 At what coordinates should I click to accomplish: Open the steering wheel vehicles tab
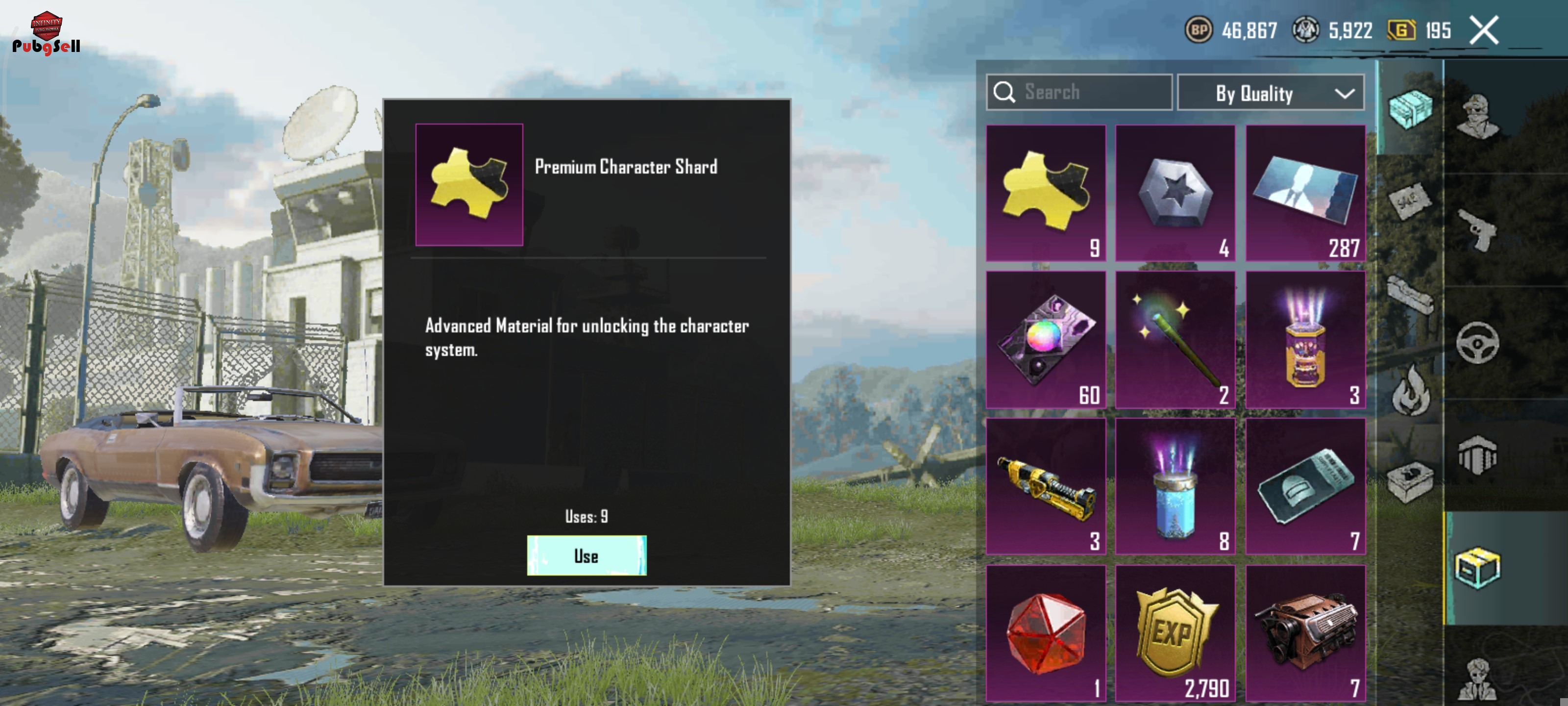click(x=1478, y=343)
